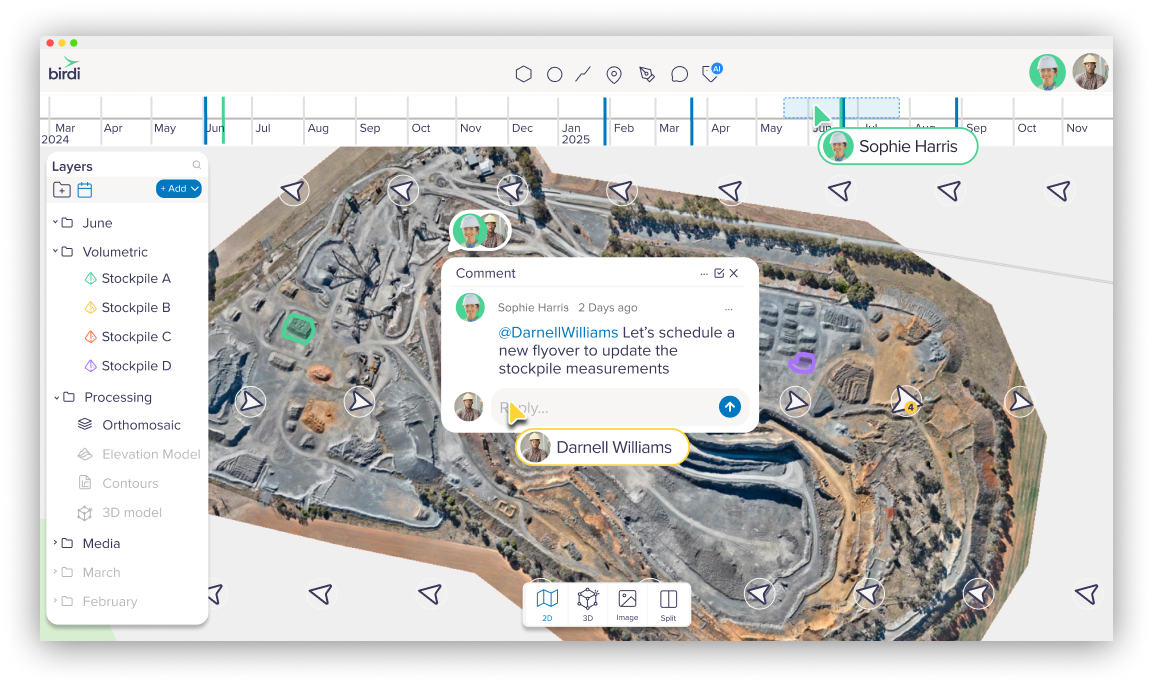Mention DarnellWilliams via the highlighted link
This screenshot has width=1153, height=685.
click(558, 332)
